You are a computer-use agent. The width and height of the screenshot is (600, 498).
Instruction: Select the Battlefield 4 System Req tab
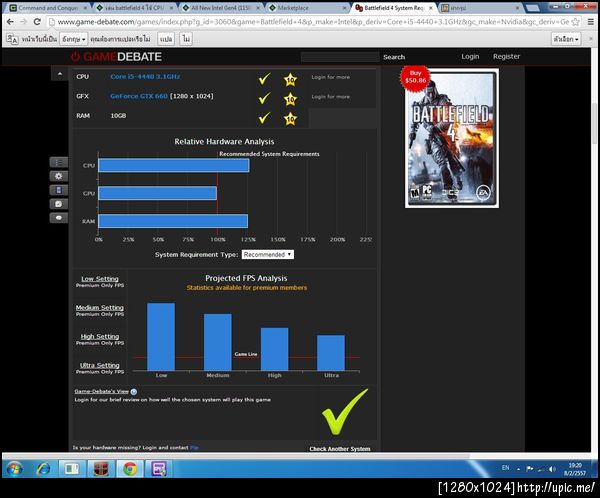point(394,8)
